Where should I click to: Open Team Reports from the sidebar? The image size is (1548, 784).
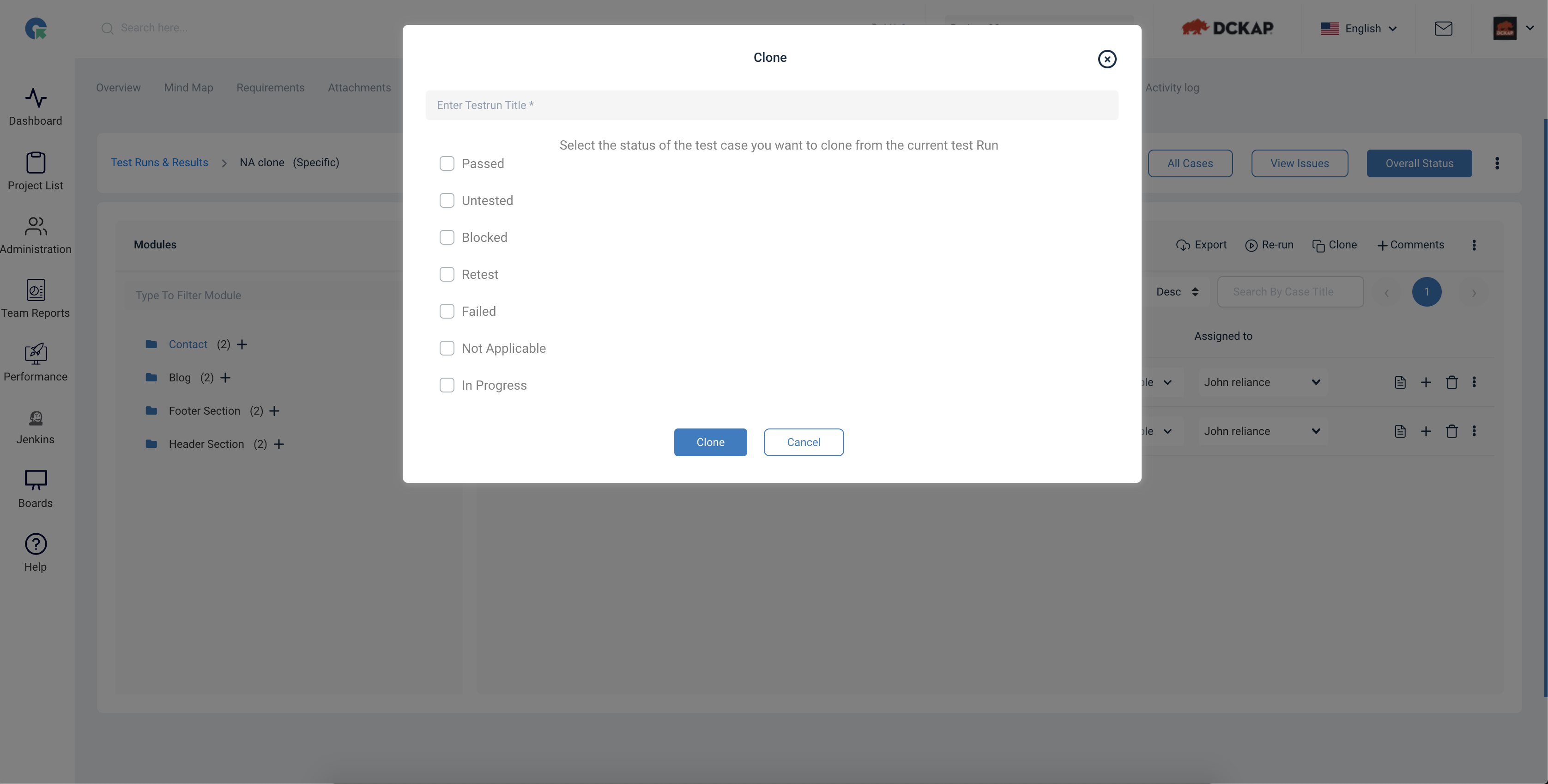coord(36,299)
